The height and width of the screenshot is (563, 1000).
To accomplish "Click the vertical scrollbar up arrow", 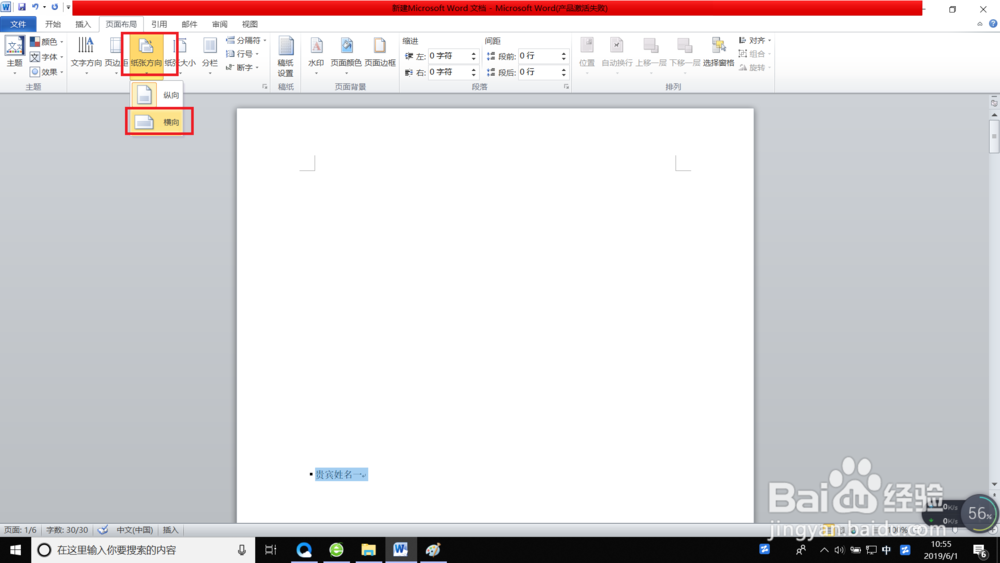I will pos(994,115).
